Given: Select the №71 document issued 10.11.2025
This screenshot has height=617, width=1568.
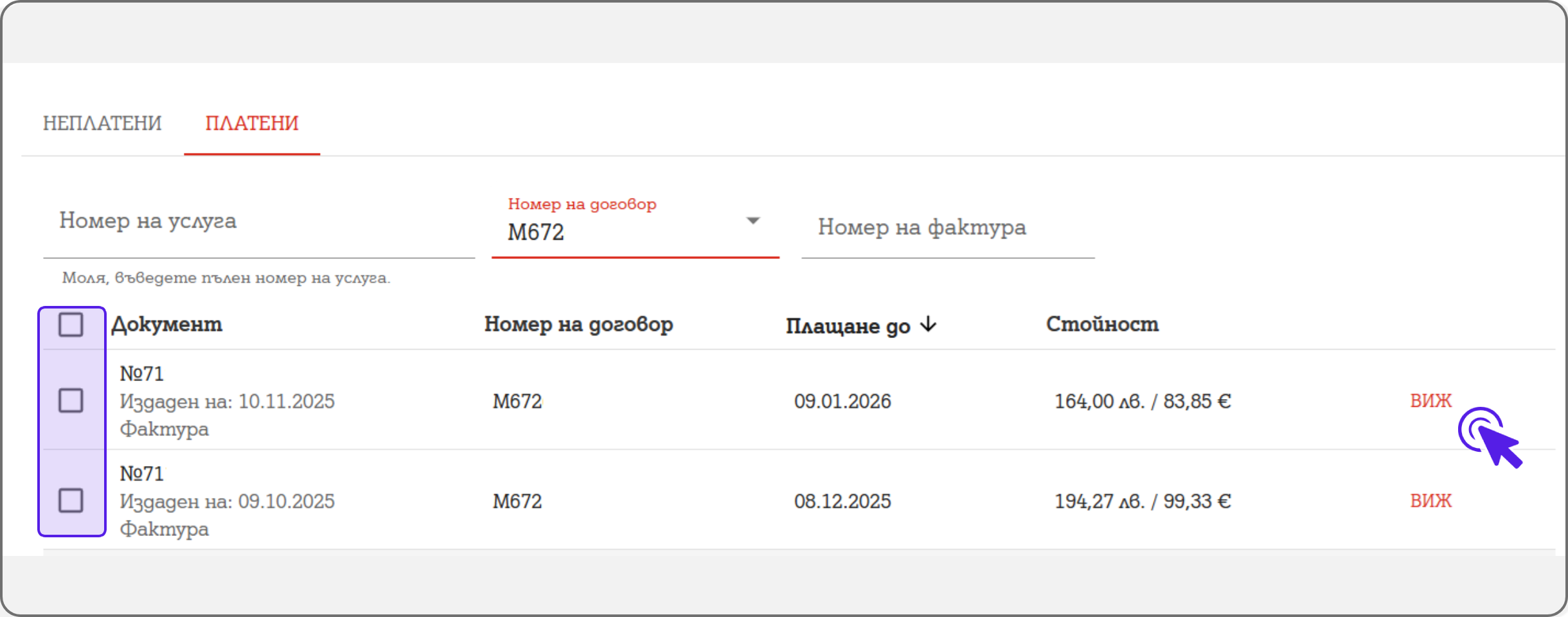Looking at the screenshot, I should pos(142,373).
